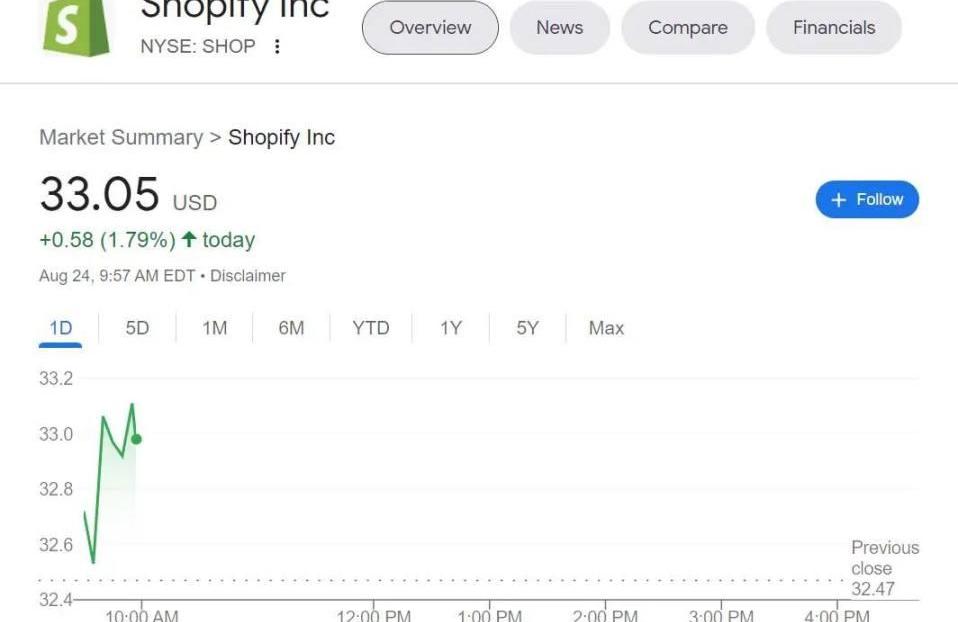Select the Max chart range
The width and height of the screenshot is (958, 622).
pos(606,328)
